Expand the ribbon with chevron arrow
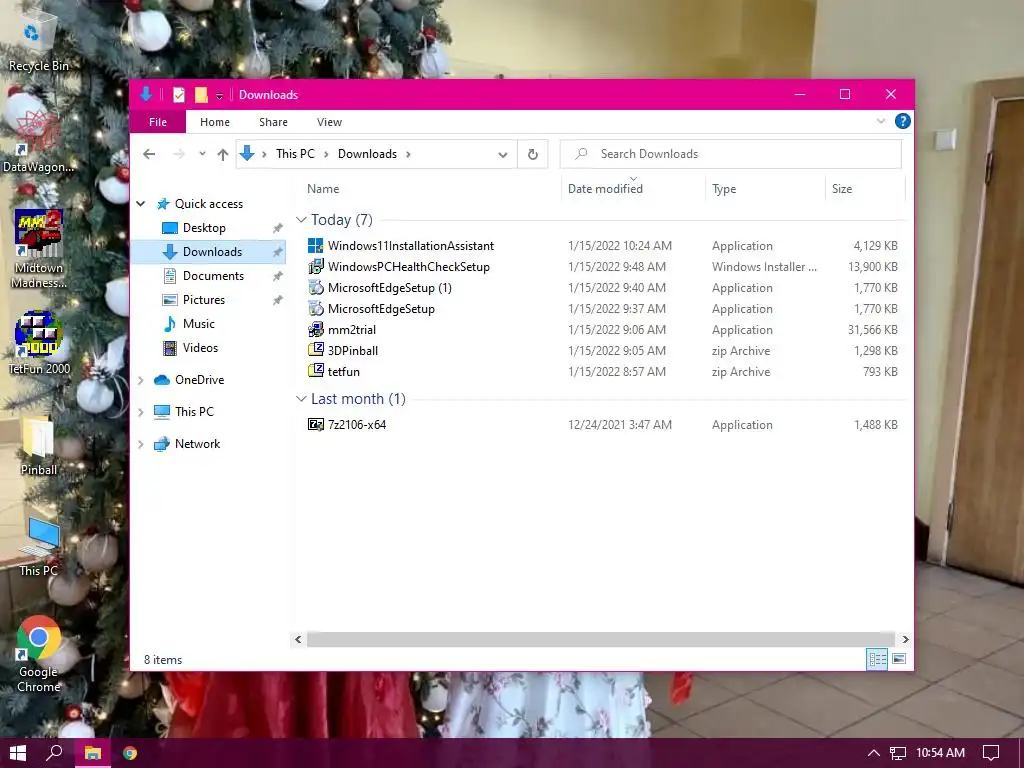 (881, 121)
